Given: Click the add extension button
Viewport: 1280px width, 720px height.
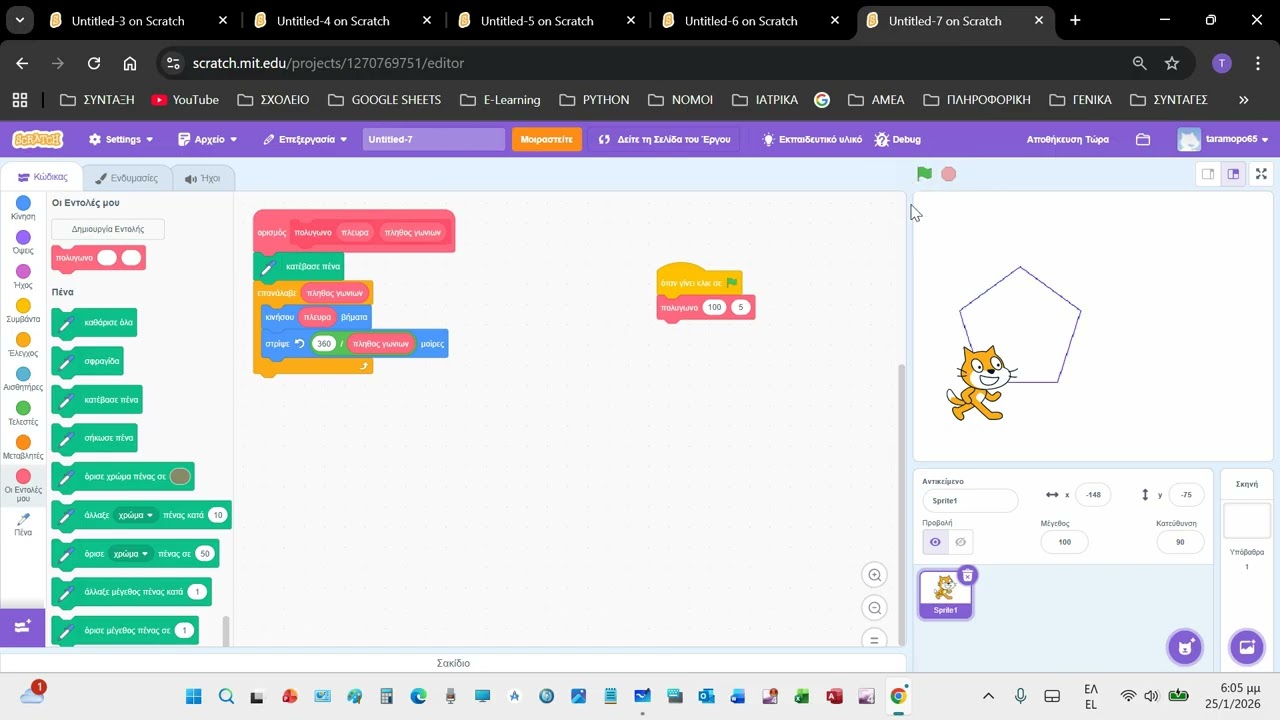Looking at the screenshot, I should 22,627.
